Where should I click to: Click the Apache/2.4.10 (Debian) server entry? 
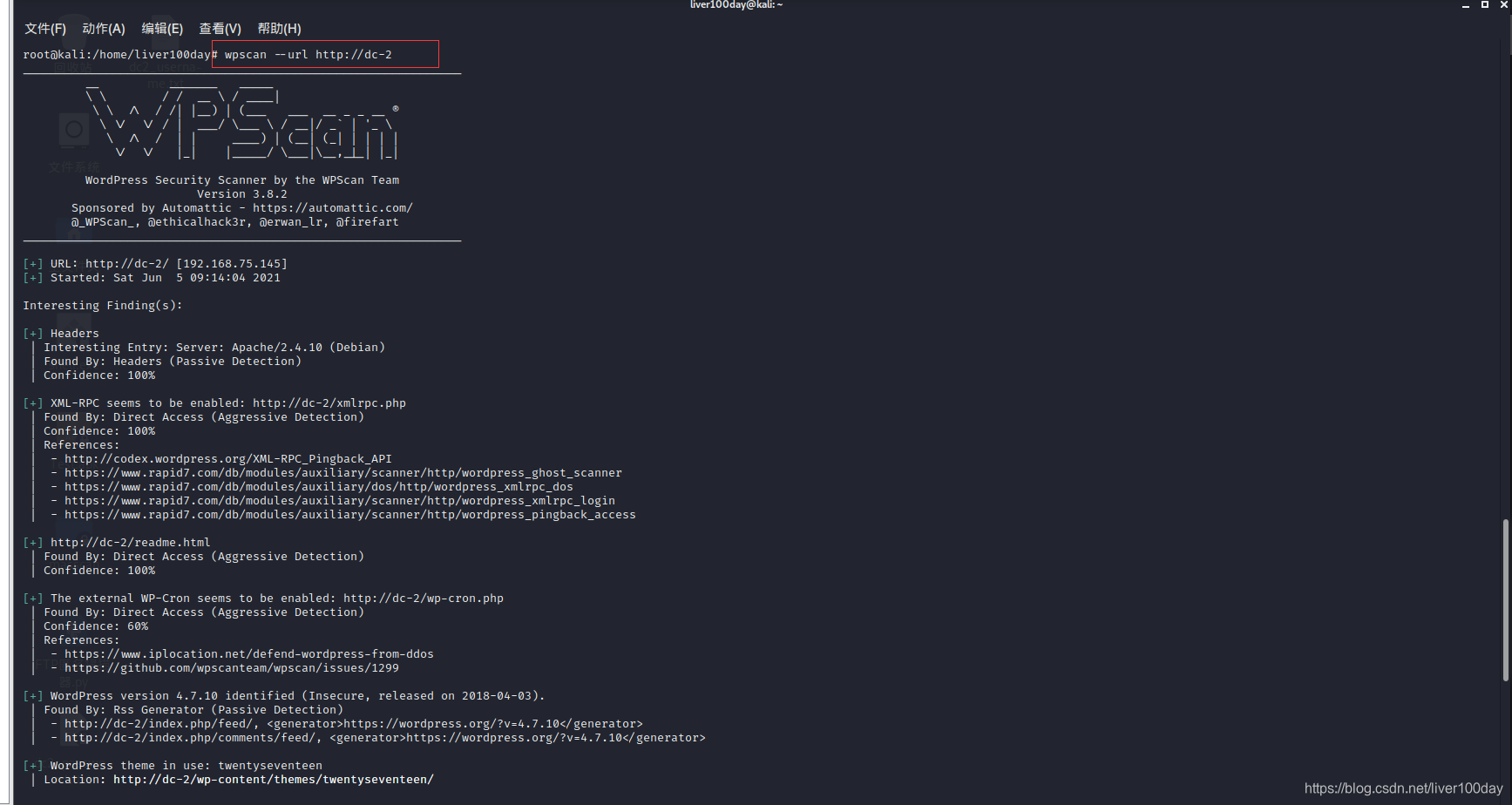coord(309,347)
